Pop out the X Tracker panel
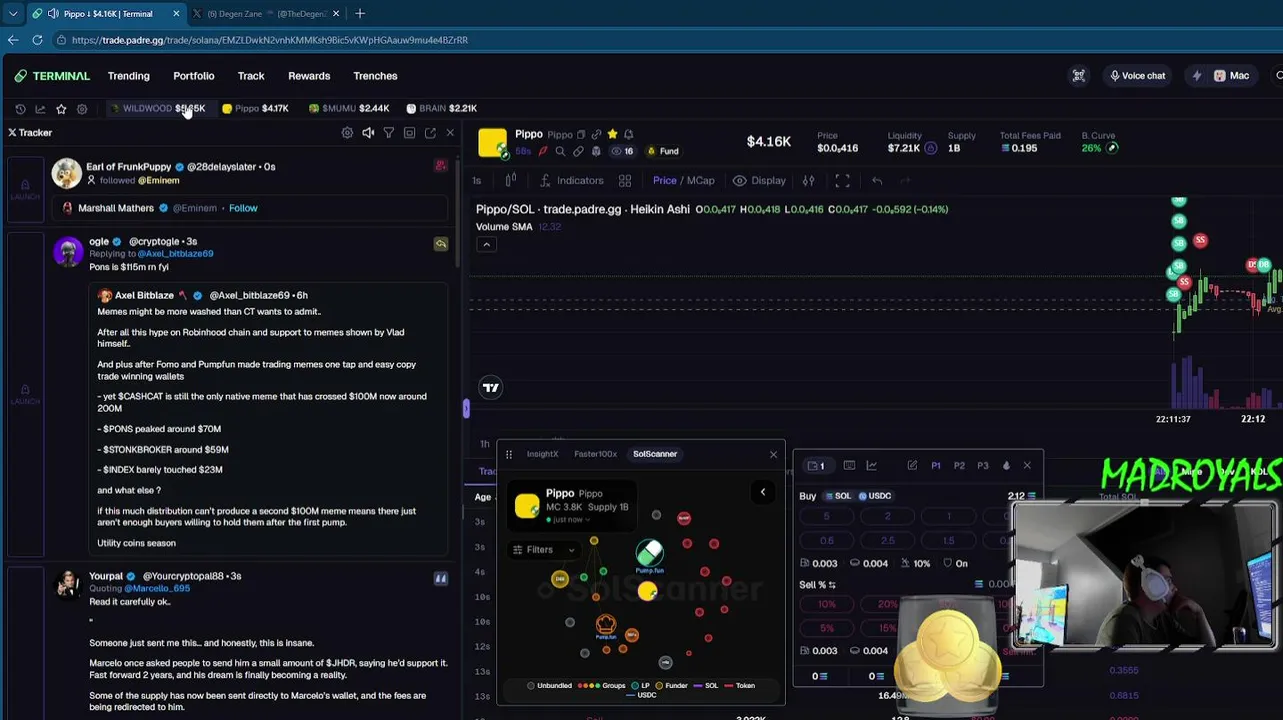 (430, 133)
